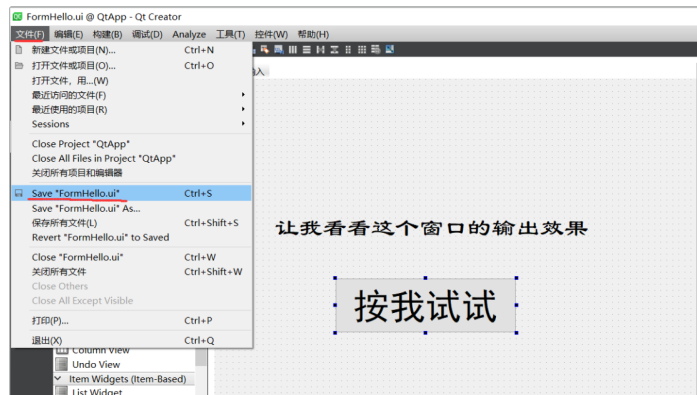Click right-middle resize handle of 按我试试 button

tap(516, 305)
